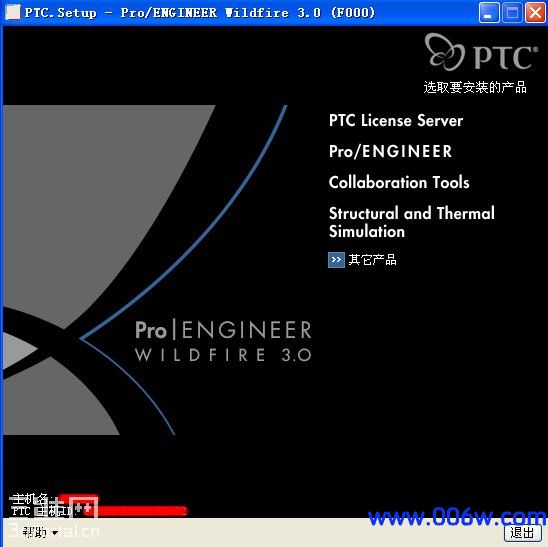This screenshot has width=548, height=547.
Task: Click the 退出 exit button
Action: tap(523, 533)
